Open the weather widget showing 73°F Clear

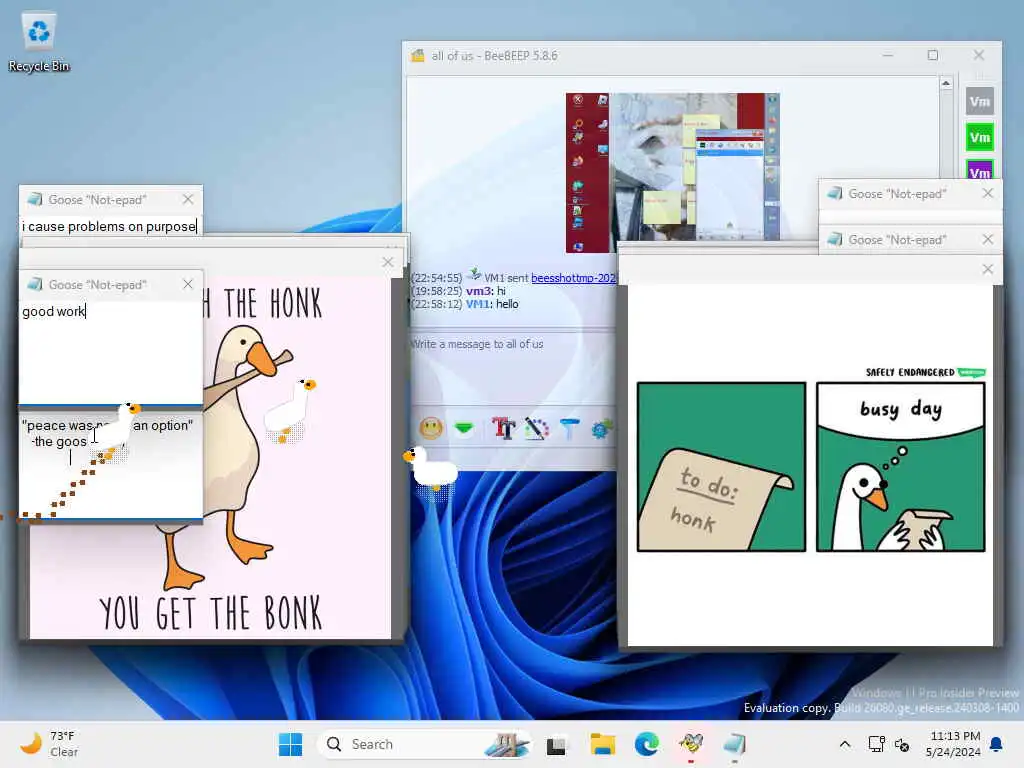coord(49,744)
